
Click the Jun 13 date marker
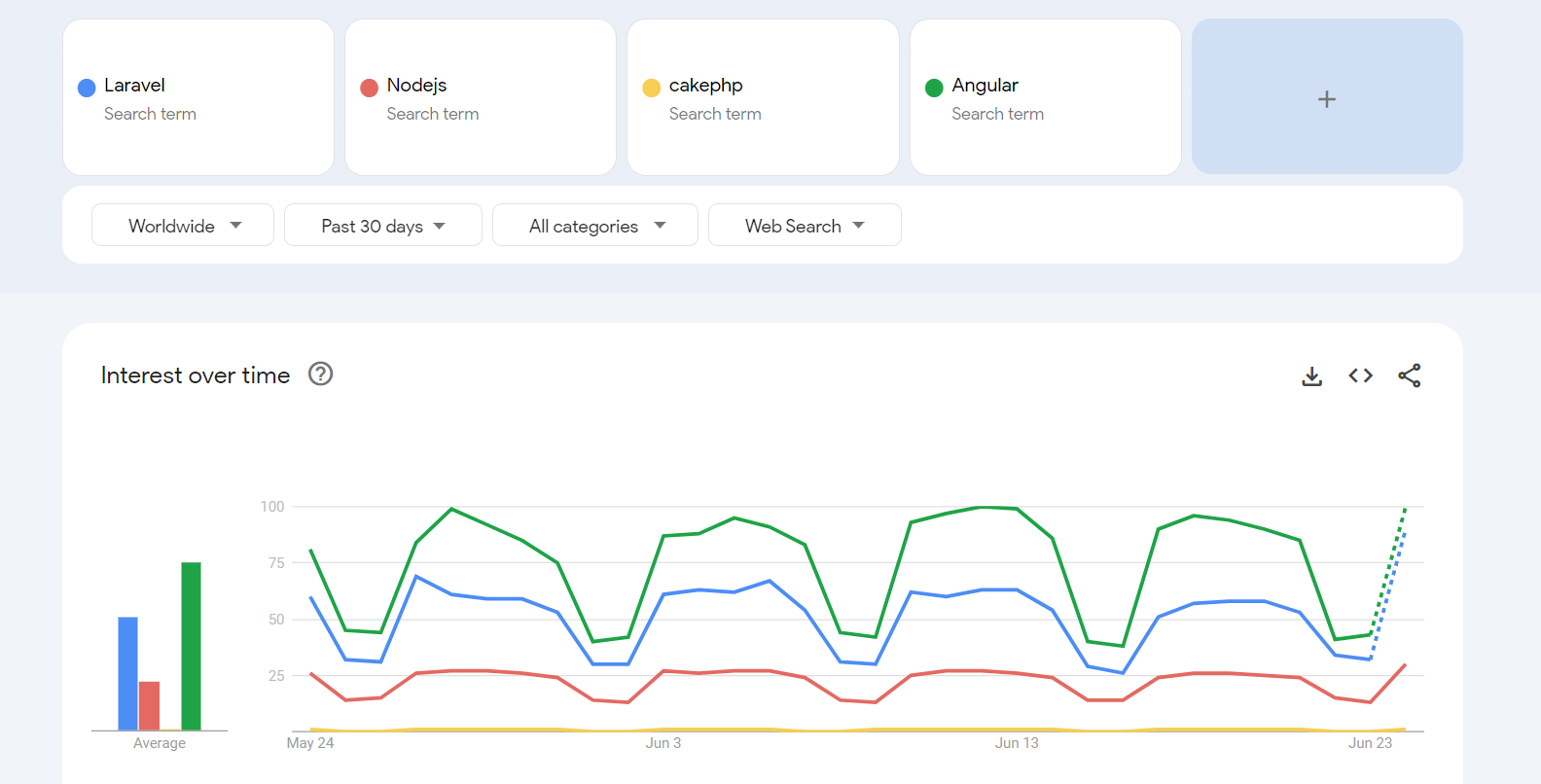coord(1017,743)
